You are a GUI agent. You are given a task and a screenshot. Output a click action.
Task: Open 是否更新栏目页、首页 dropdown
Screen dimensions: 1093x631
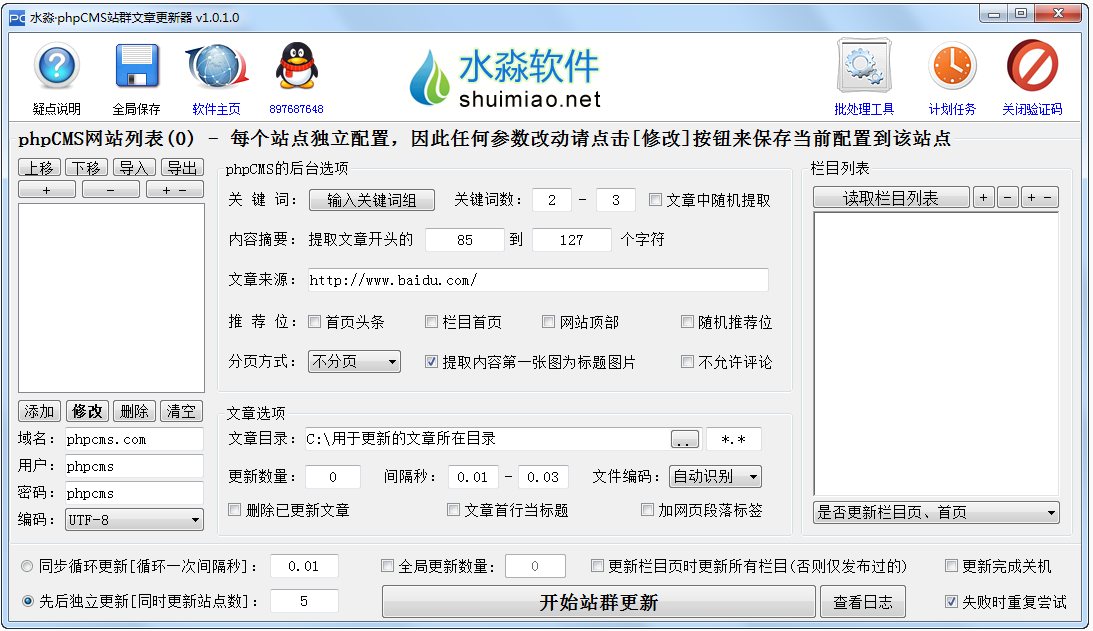936,513
